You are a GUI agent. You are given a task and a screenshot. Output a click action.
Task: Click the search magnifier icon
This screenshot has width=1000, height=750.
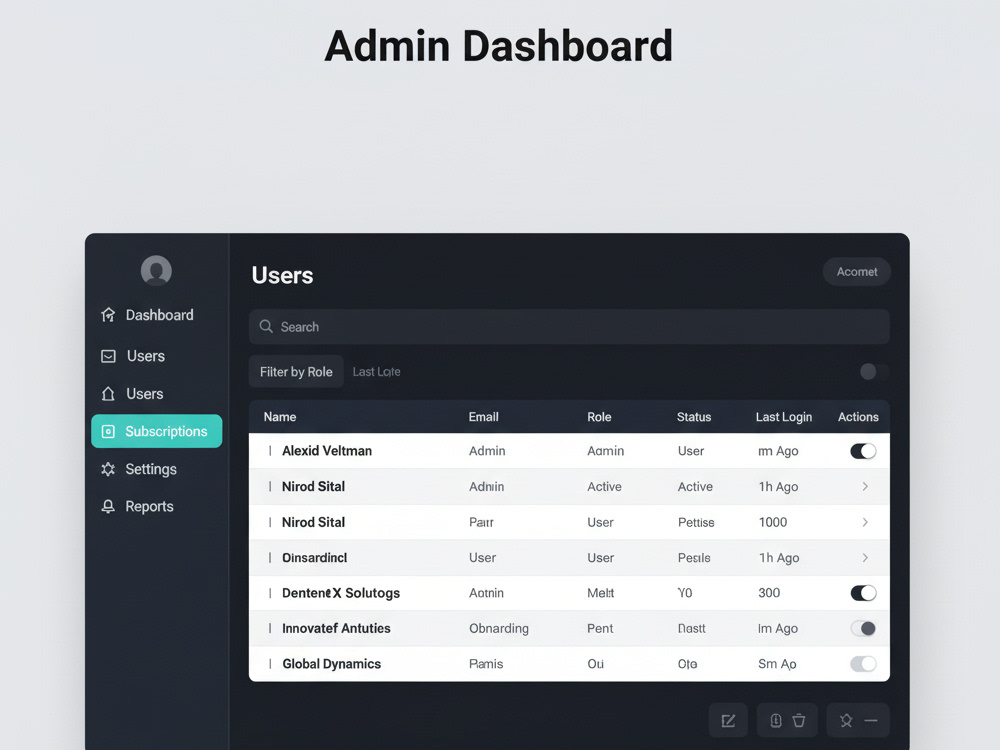(x=266, y=327)
